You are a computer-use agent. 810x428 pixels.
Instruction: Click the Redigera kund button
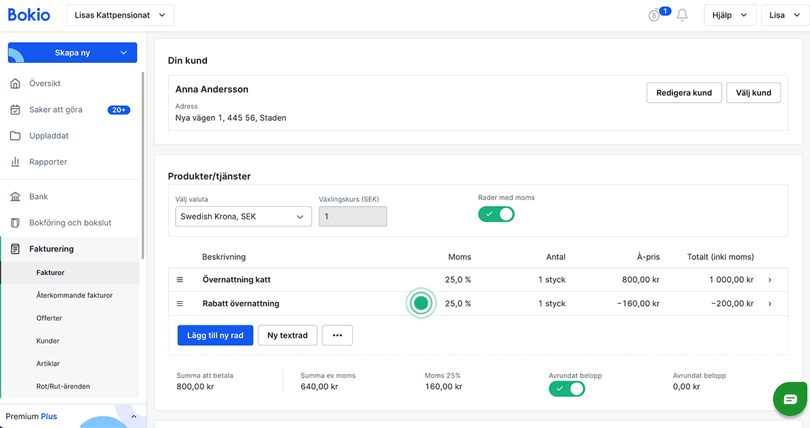(x=683, y=93)
